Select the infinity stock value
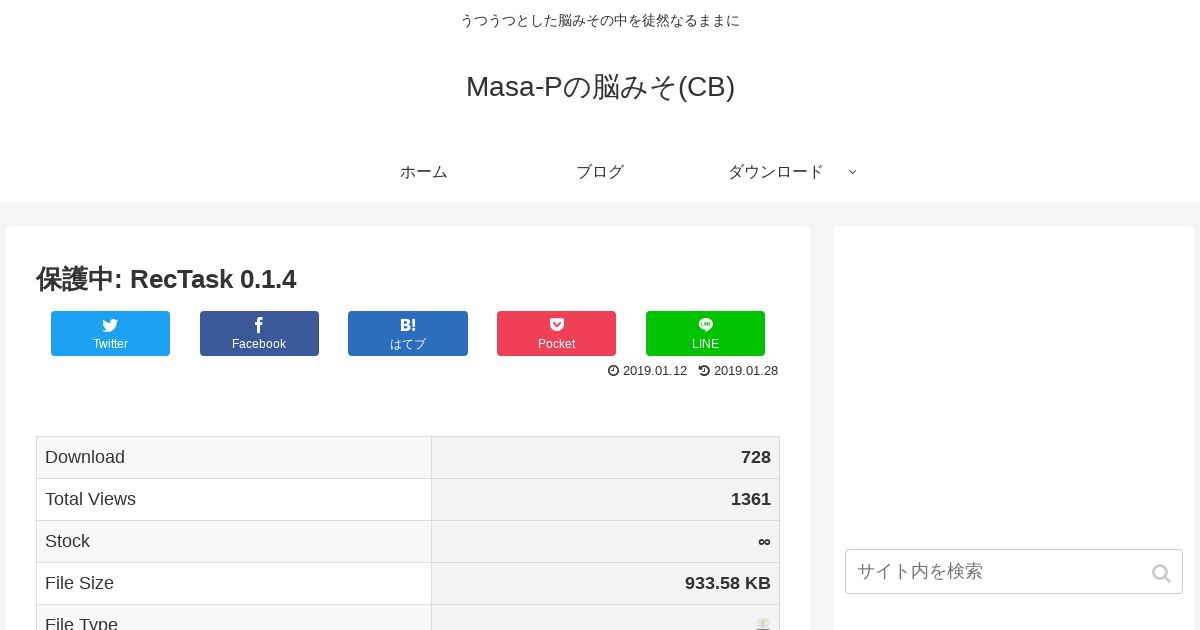This screenshot has height=630, width=1200. [764, 541]
